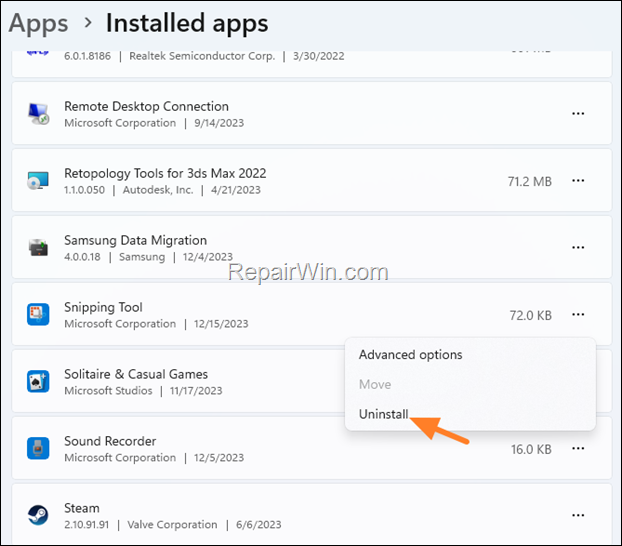This screenshot has width=622, height=546.
Task: Click the 12/15/2023 install date
Action: pos(221,324)
